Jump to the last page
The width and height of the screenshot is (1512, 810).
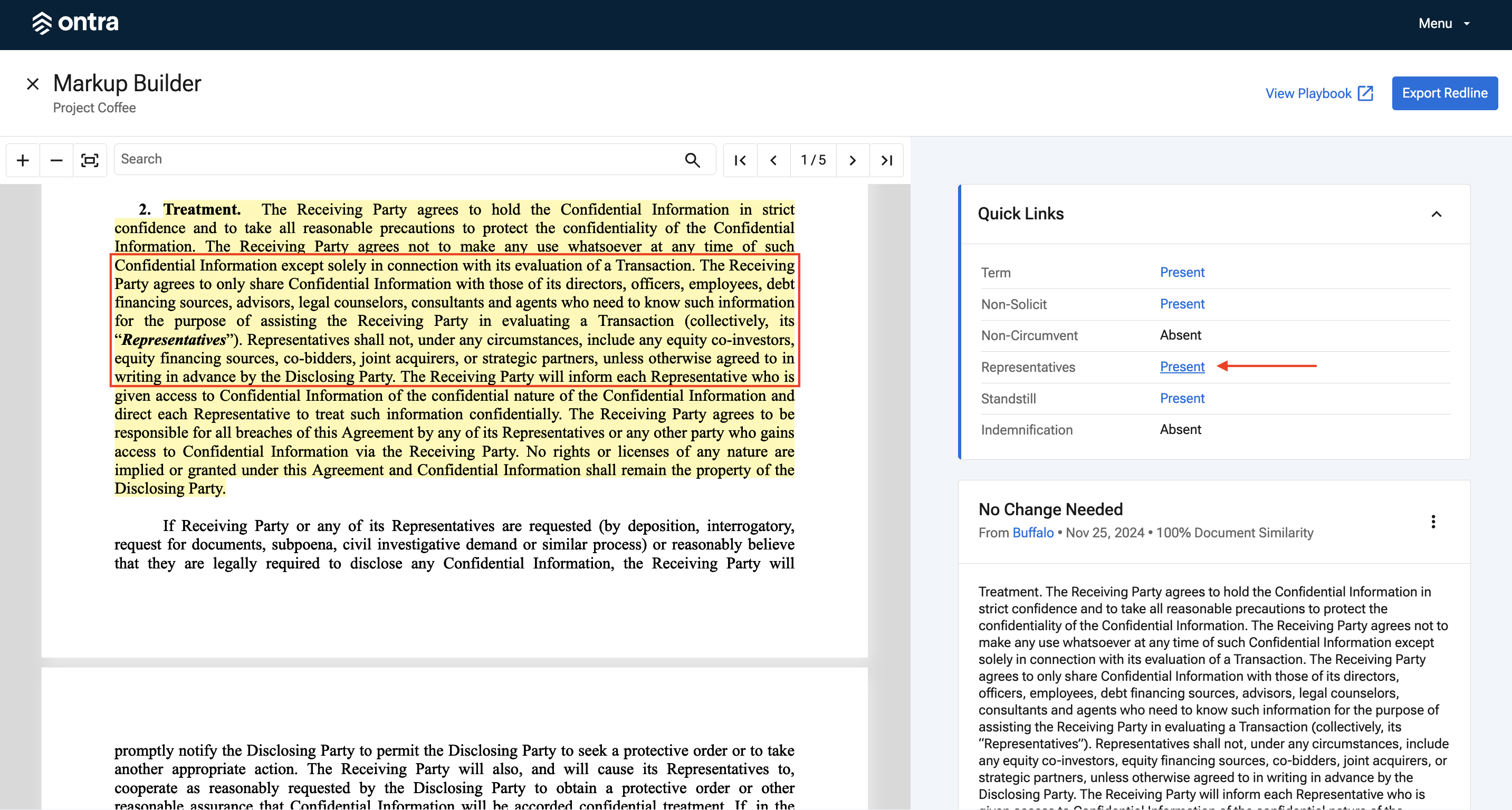pyautogui.click(x=886, y=160)
